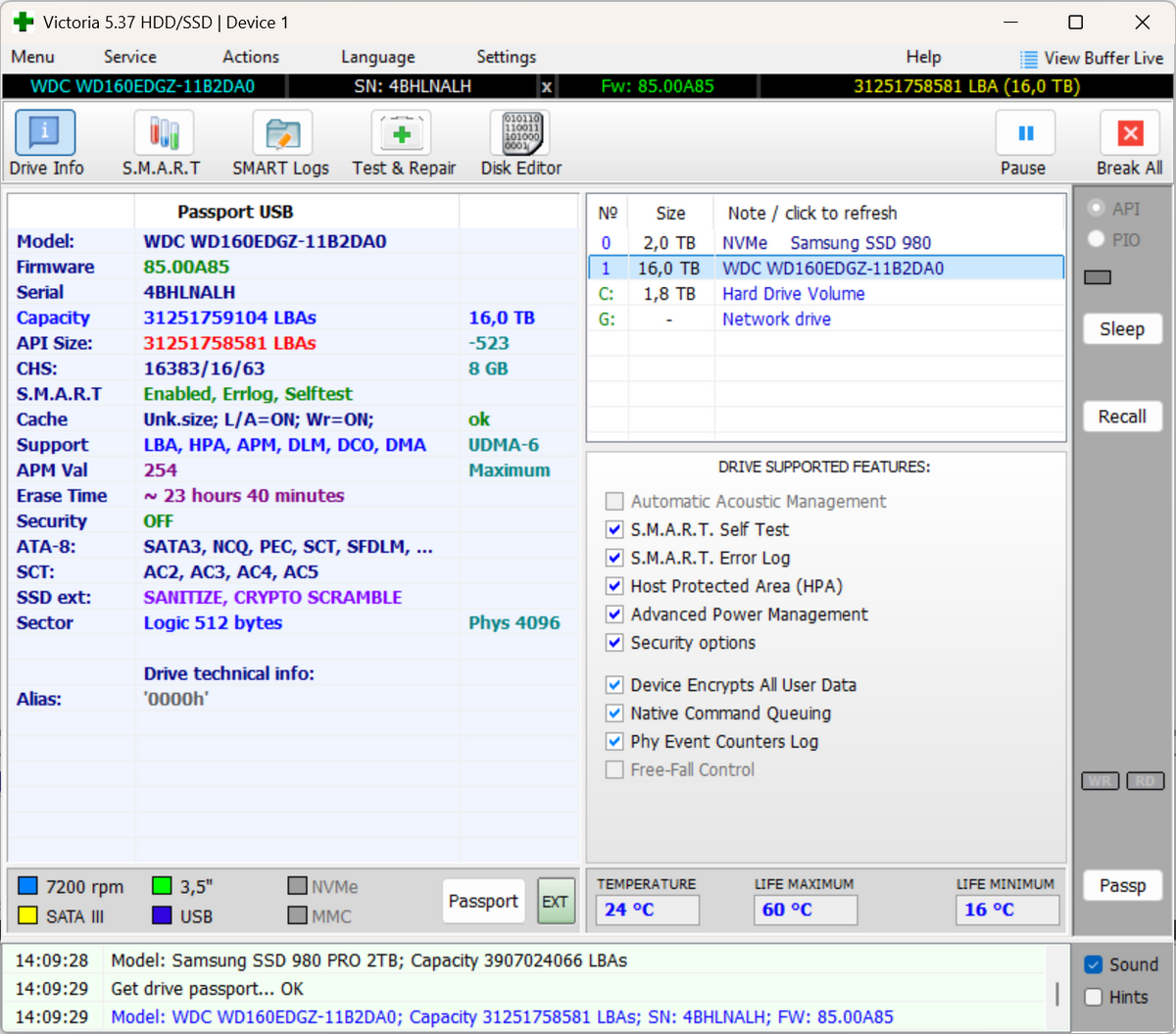
Task: Click the log line Get drive passport... OK
Action: click(207, 989)
